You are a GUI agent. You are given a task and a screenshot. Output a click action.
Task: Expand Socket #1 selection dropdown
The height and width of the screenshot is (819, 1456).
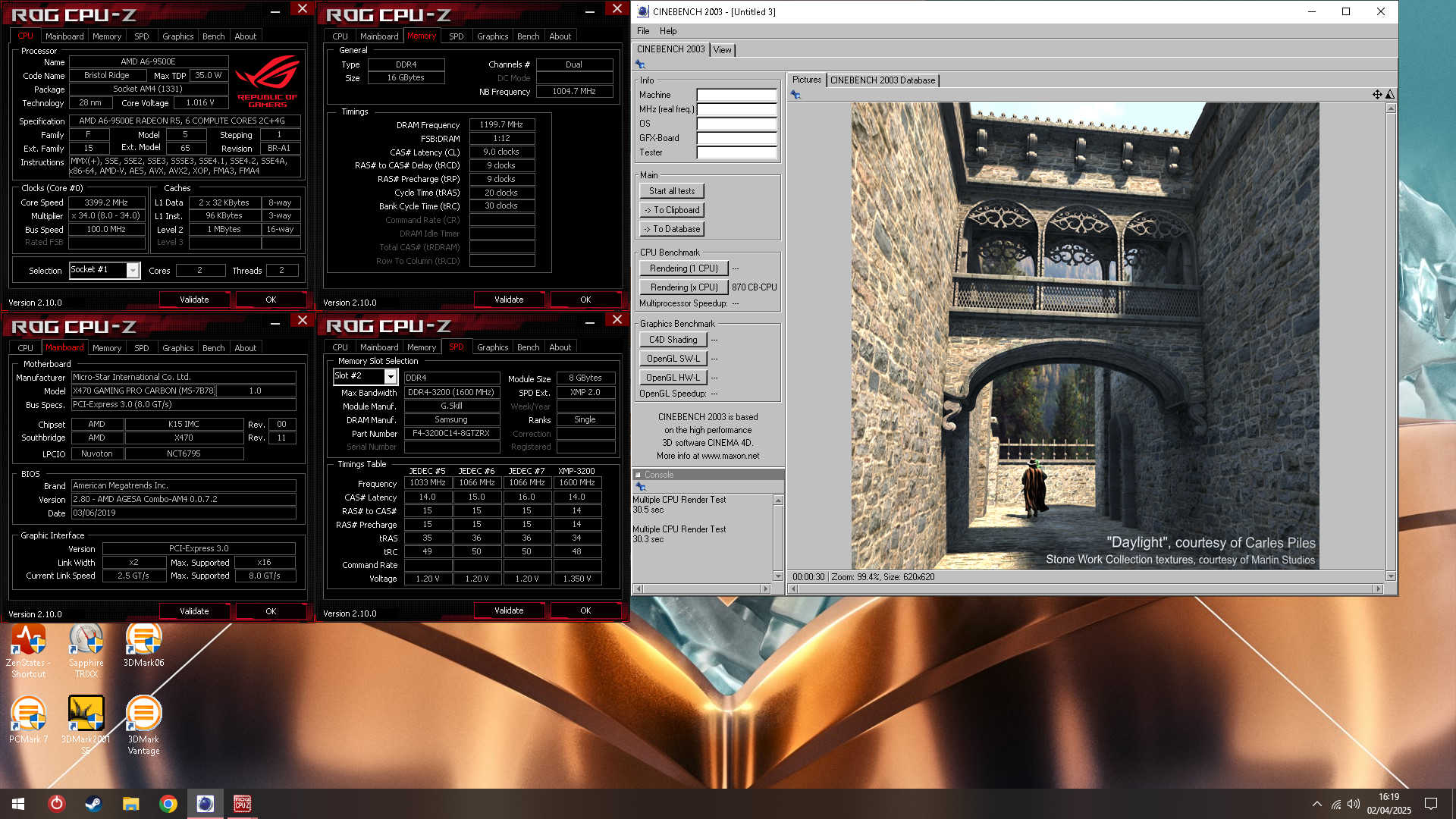133,271
